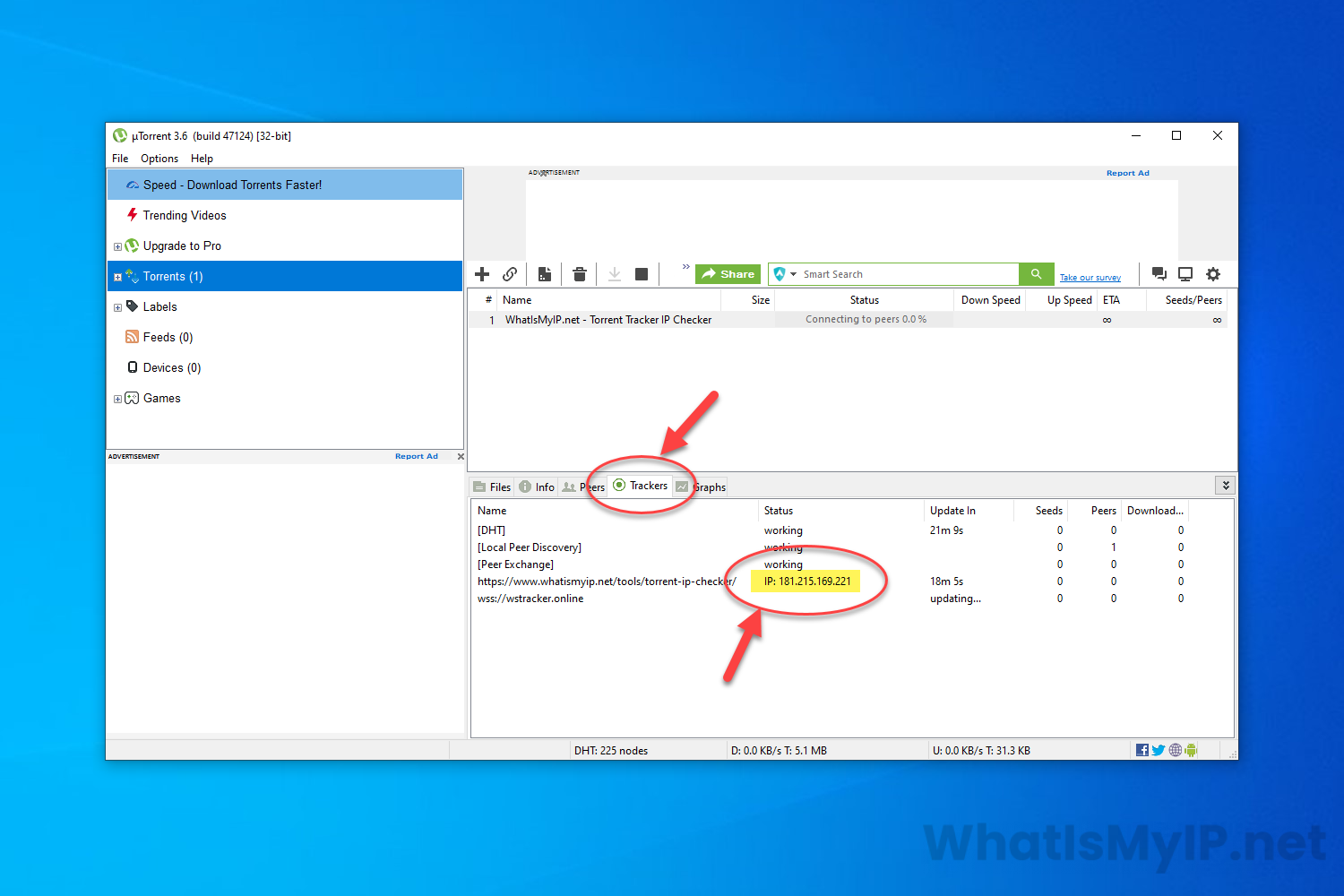Click the green Share button
The width and height of the screenshot is (1344, 896).
pos(728,274)
